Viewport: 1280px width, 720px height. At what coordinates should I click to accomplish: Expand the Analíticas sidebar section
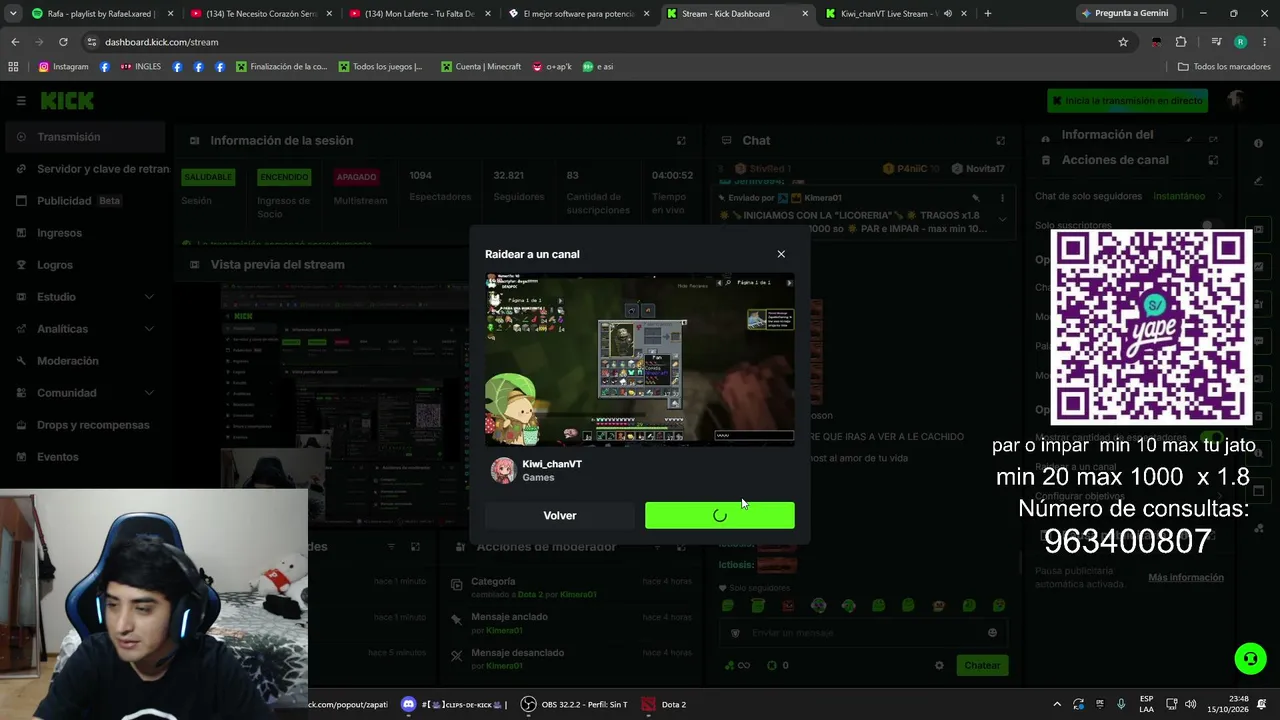click(x=84, y=329)
